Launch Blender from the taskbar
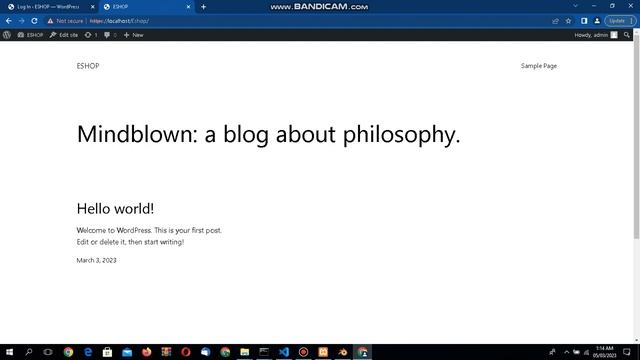 [342, 352]
